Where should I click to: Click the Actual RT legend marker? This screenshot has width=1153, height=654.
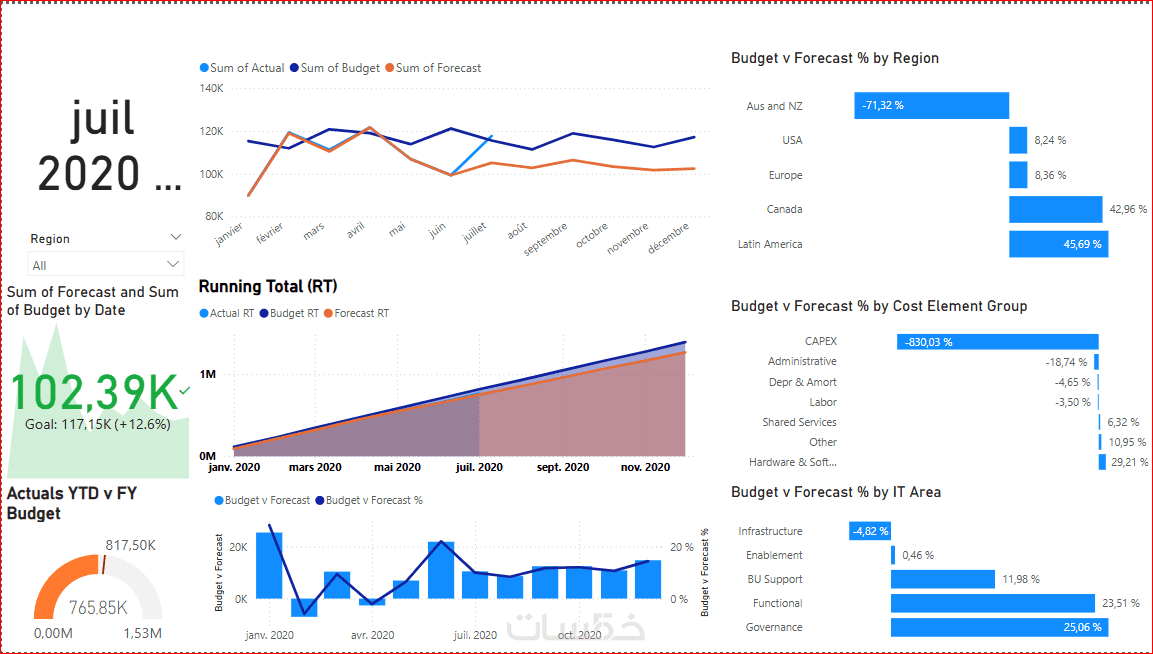point(204,313)
